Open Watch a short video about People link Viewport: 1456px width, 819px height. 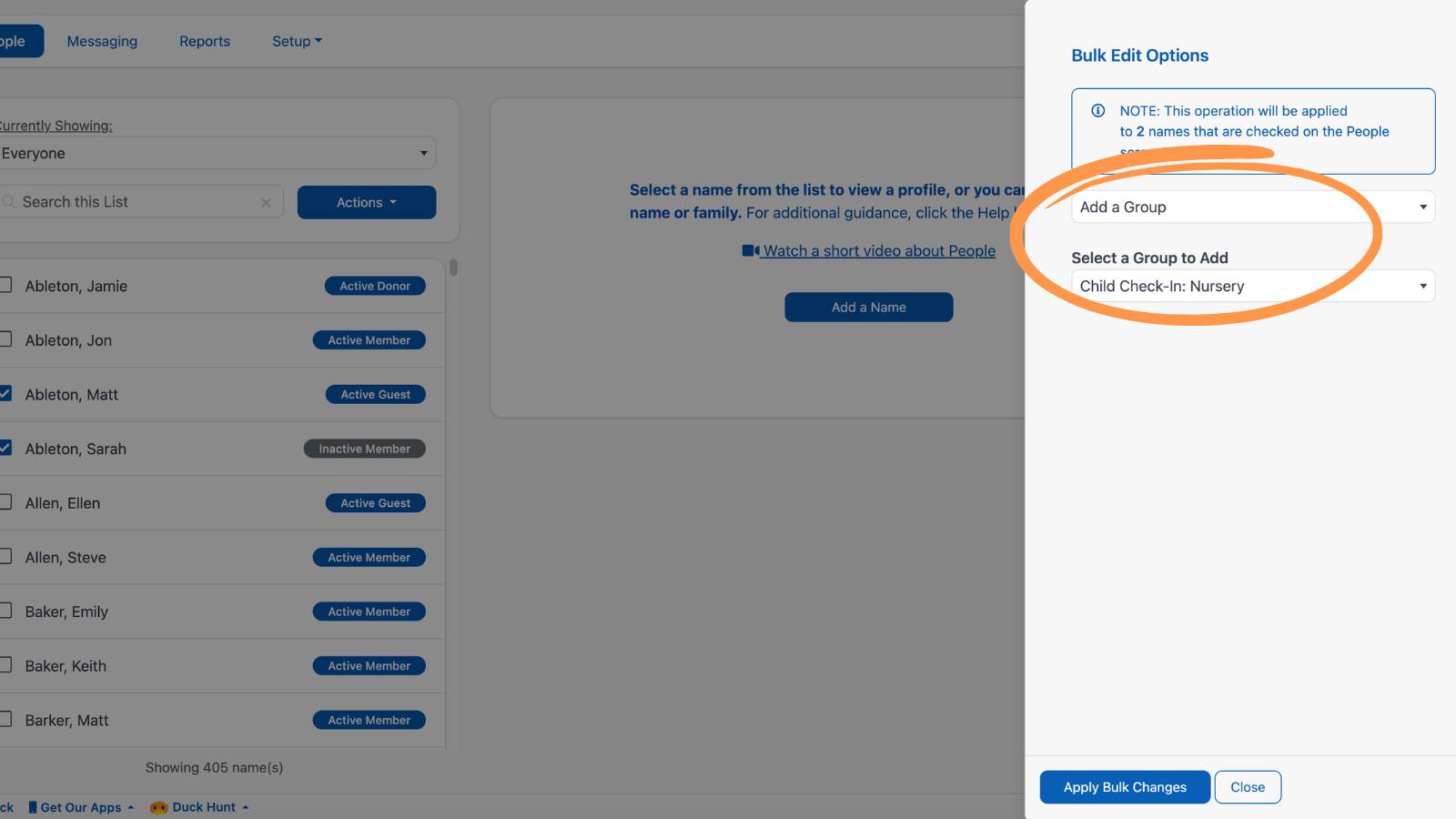point(879,250)
